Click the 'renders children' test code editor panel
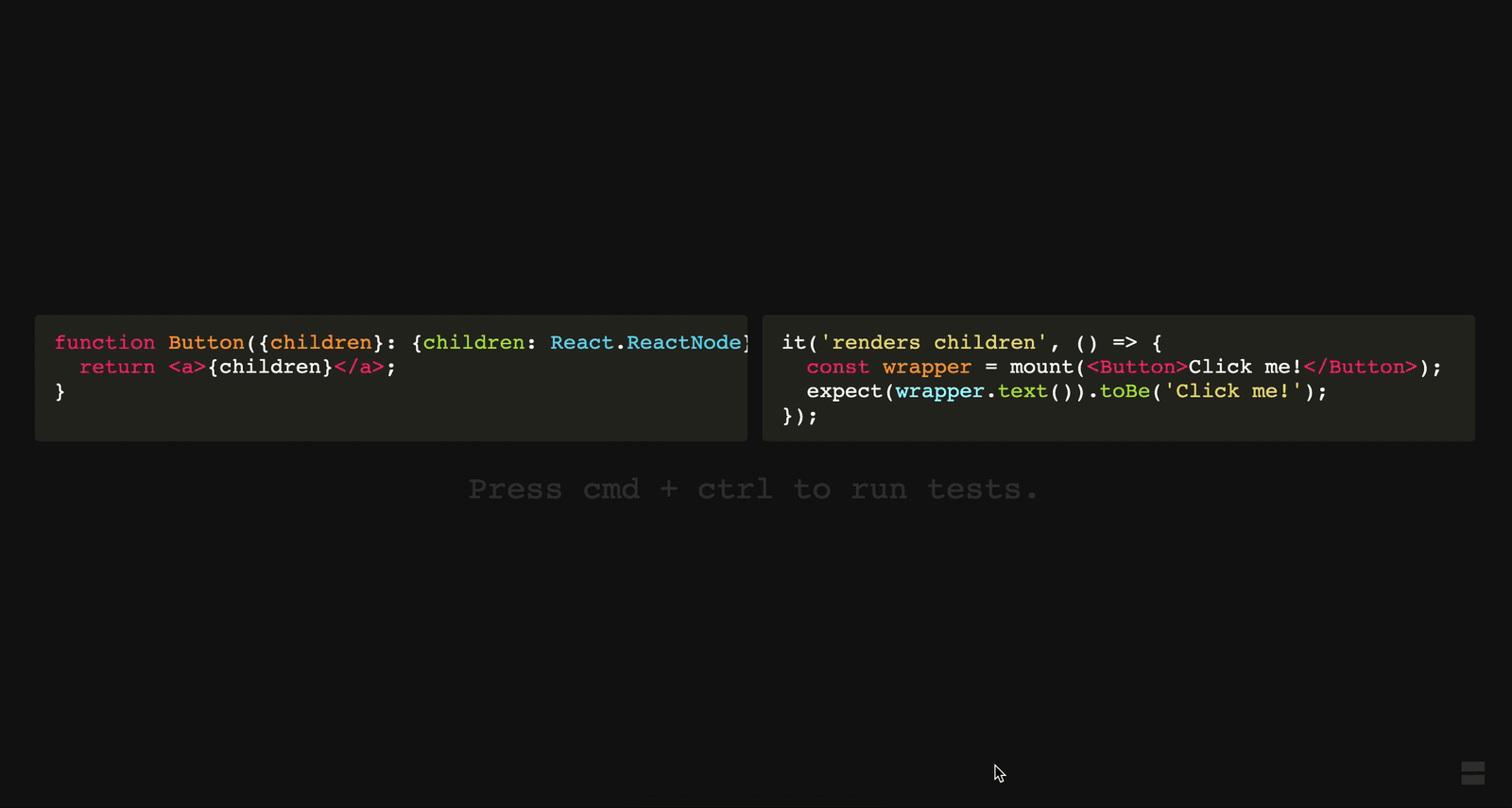 click(1118, 378)
